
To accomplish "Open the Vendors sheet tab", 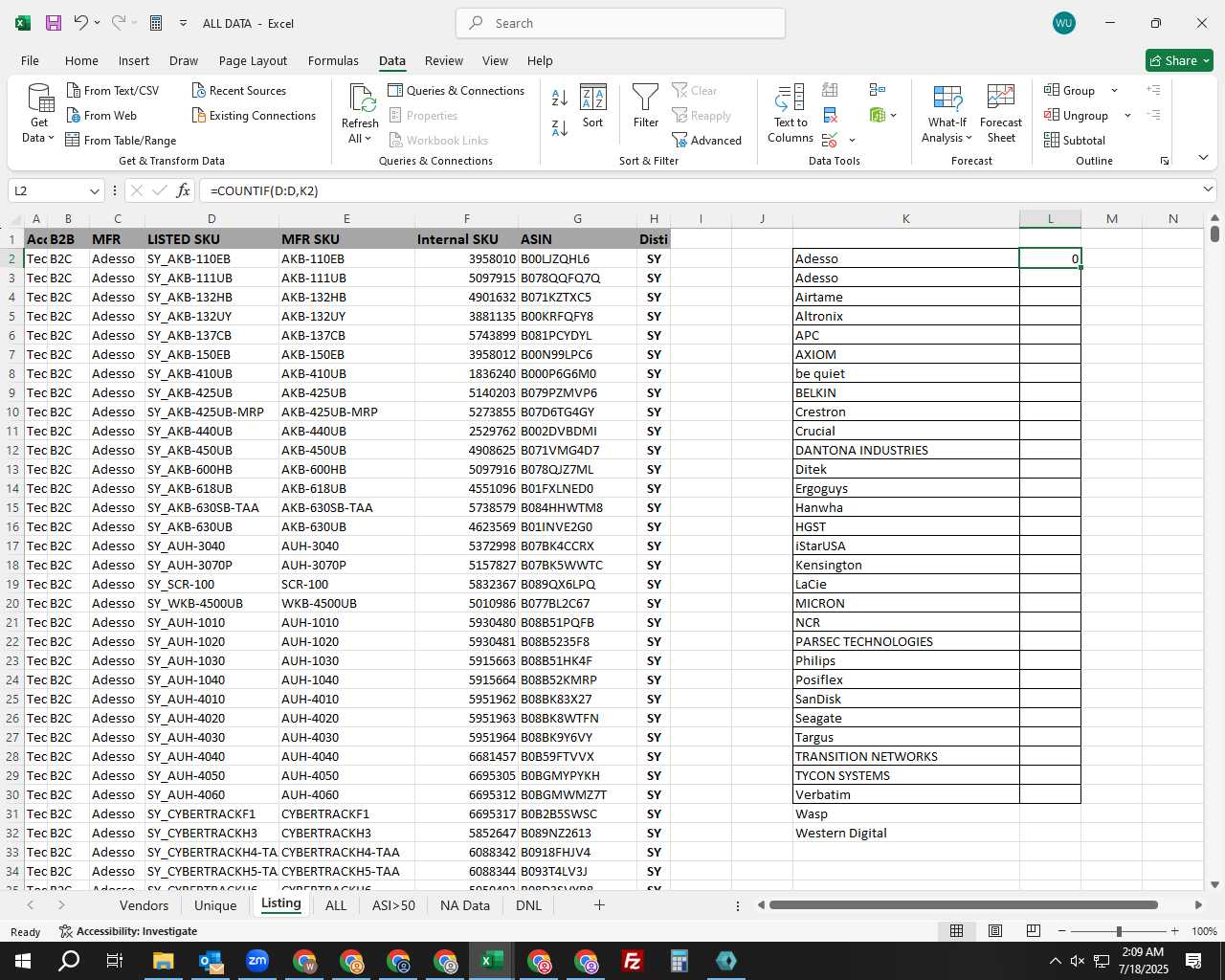I will (144, 905).
